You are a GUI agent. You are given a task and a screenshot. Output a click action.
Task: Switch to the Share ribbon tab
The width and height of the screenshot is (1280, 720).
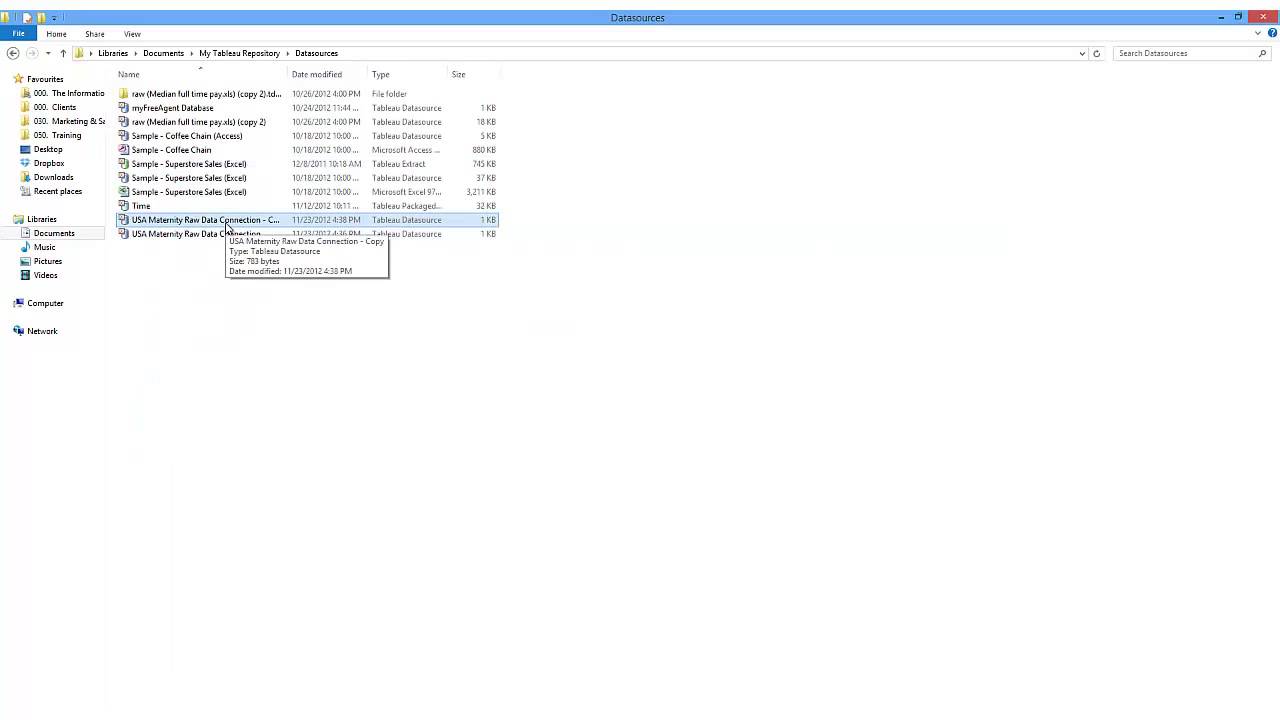tap(95, 34)
